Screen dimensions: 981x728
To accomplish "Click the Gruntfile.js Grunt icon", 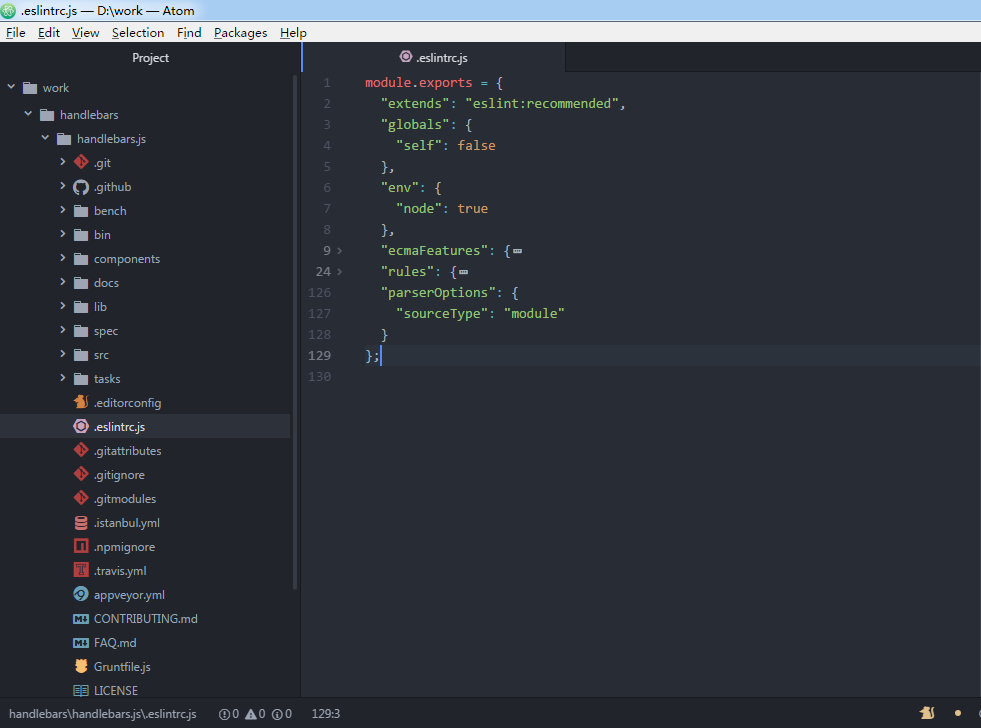I will [81, 666].
